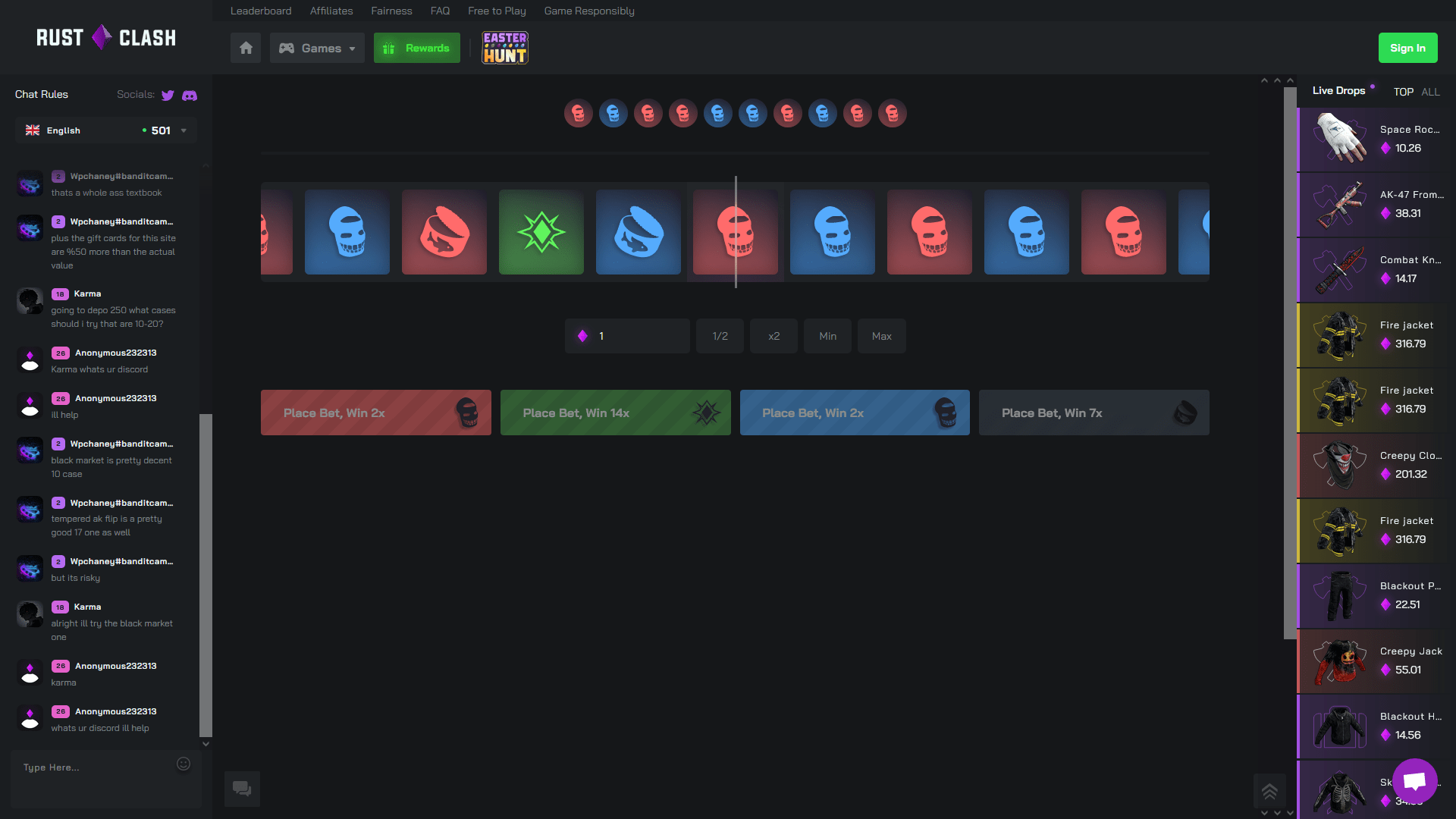Open the Fairness page from the top menu

click(391, 11)
